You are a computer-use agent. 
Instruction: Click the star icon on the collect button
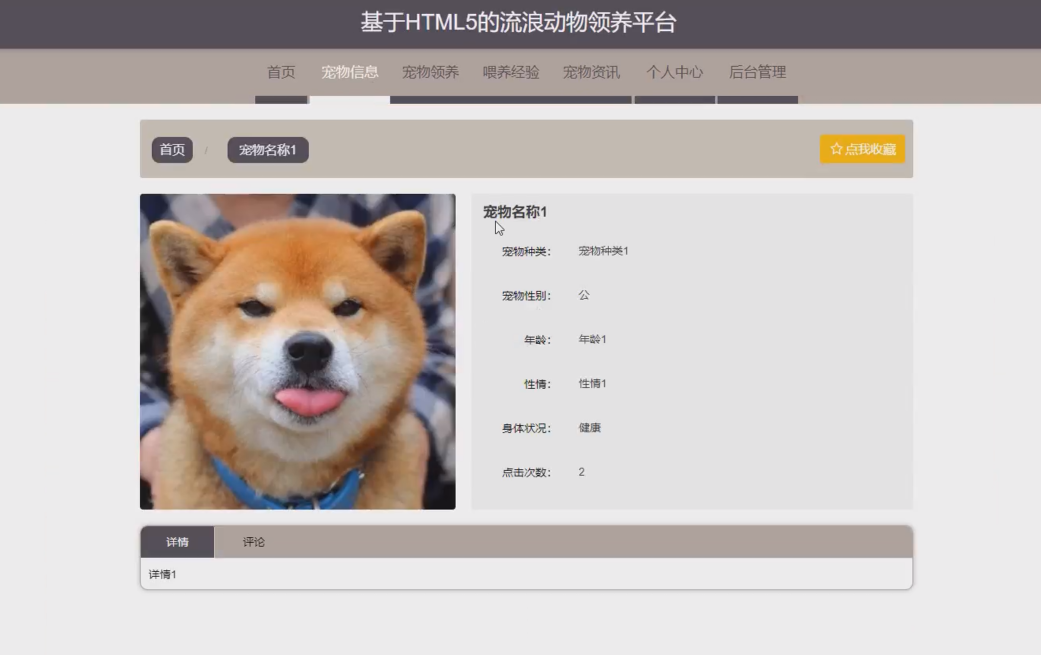(835, 148)
